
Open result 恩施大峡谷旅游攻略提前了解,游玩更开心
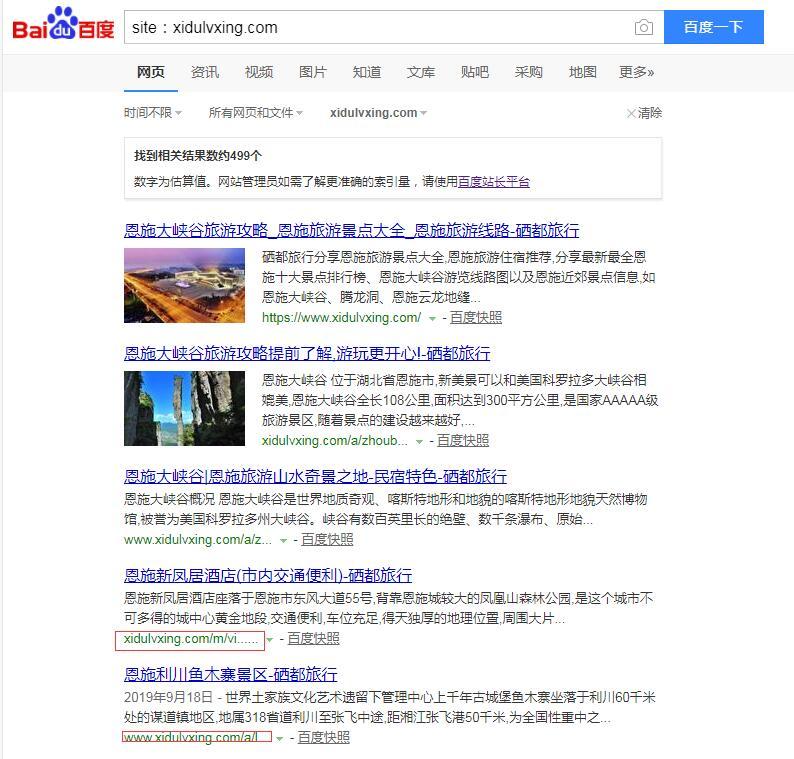pyautogui.click(x=307, y=353)
